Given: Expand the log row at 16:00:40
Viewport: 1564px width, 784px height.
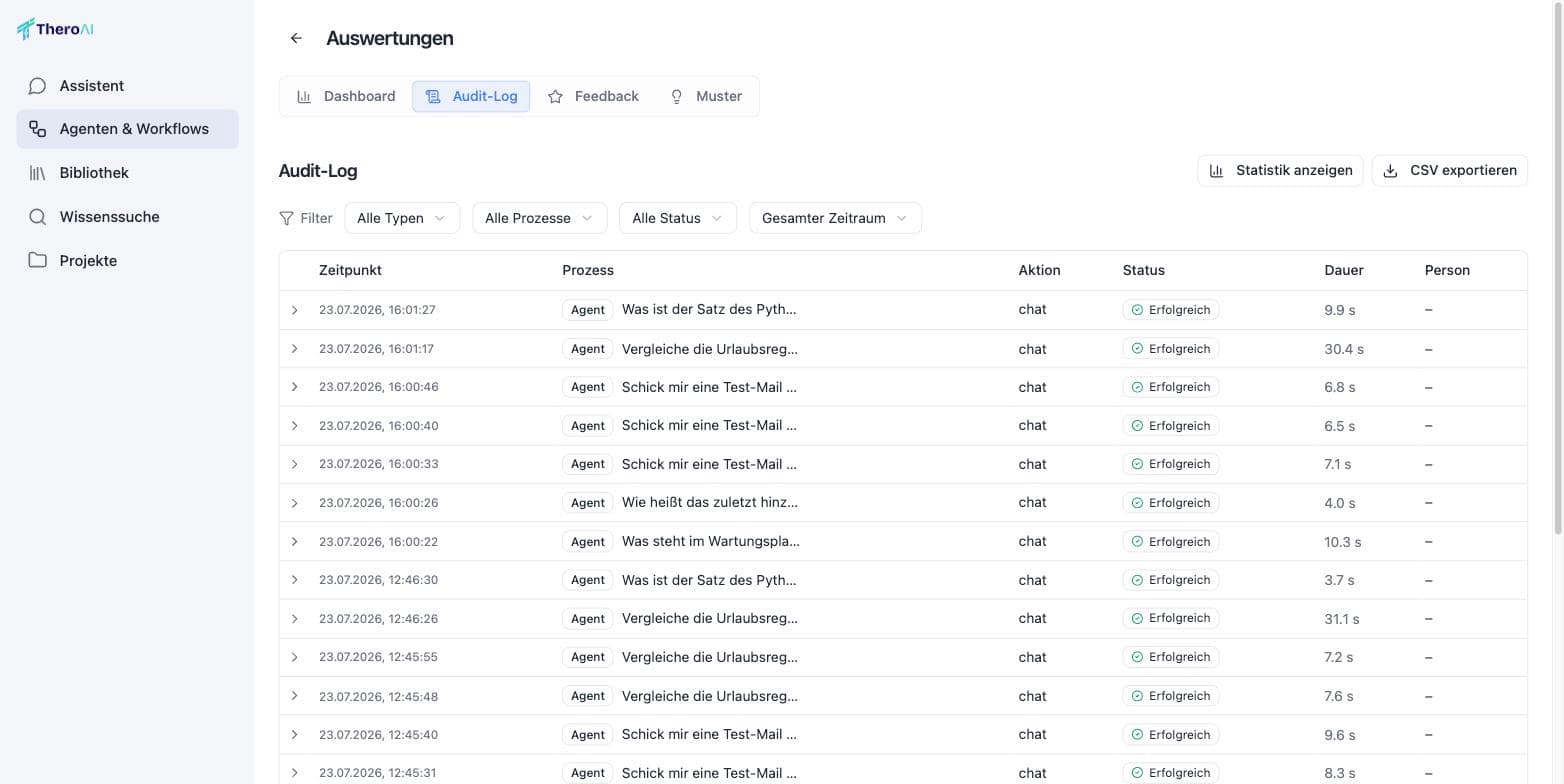Looking at the screenshot, I should point(295,426).
